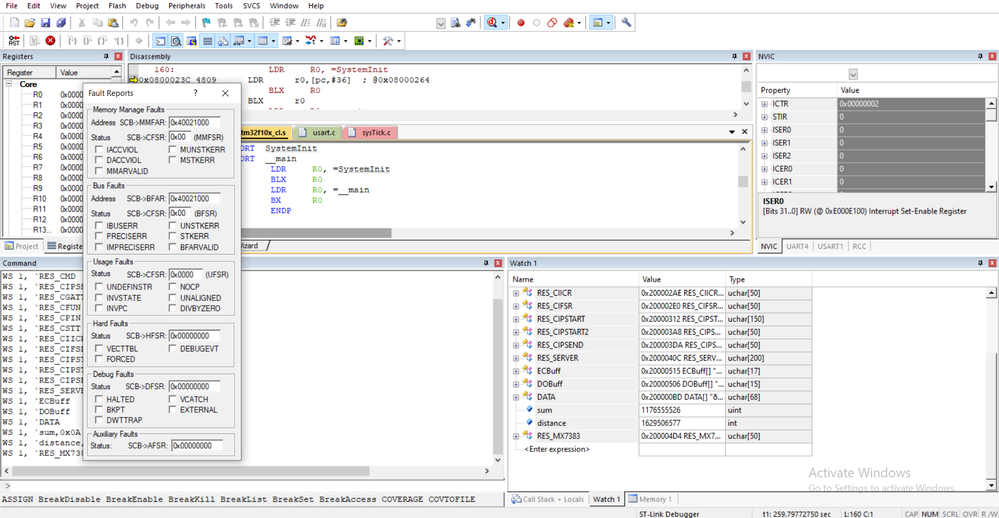Expand the ISER0 property in NVIC
Viewport: 999px width, 518px height.
pyautogui.click(x=765, y=129)
